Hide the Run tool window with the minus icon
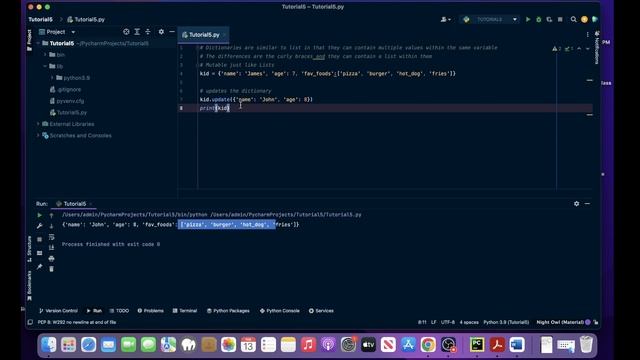 coord(587,204)
